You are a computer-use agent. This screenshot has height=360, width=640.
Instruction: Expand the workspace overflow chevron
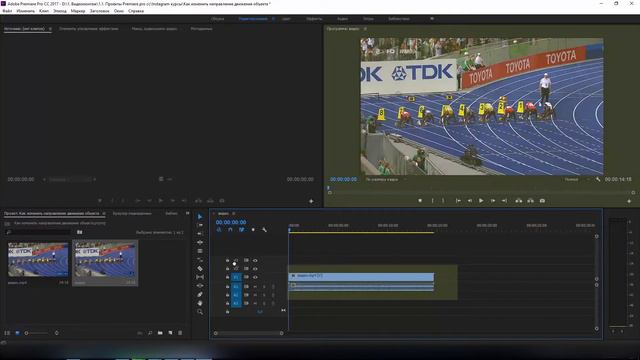(x=432, y=19)
